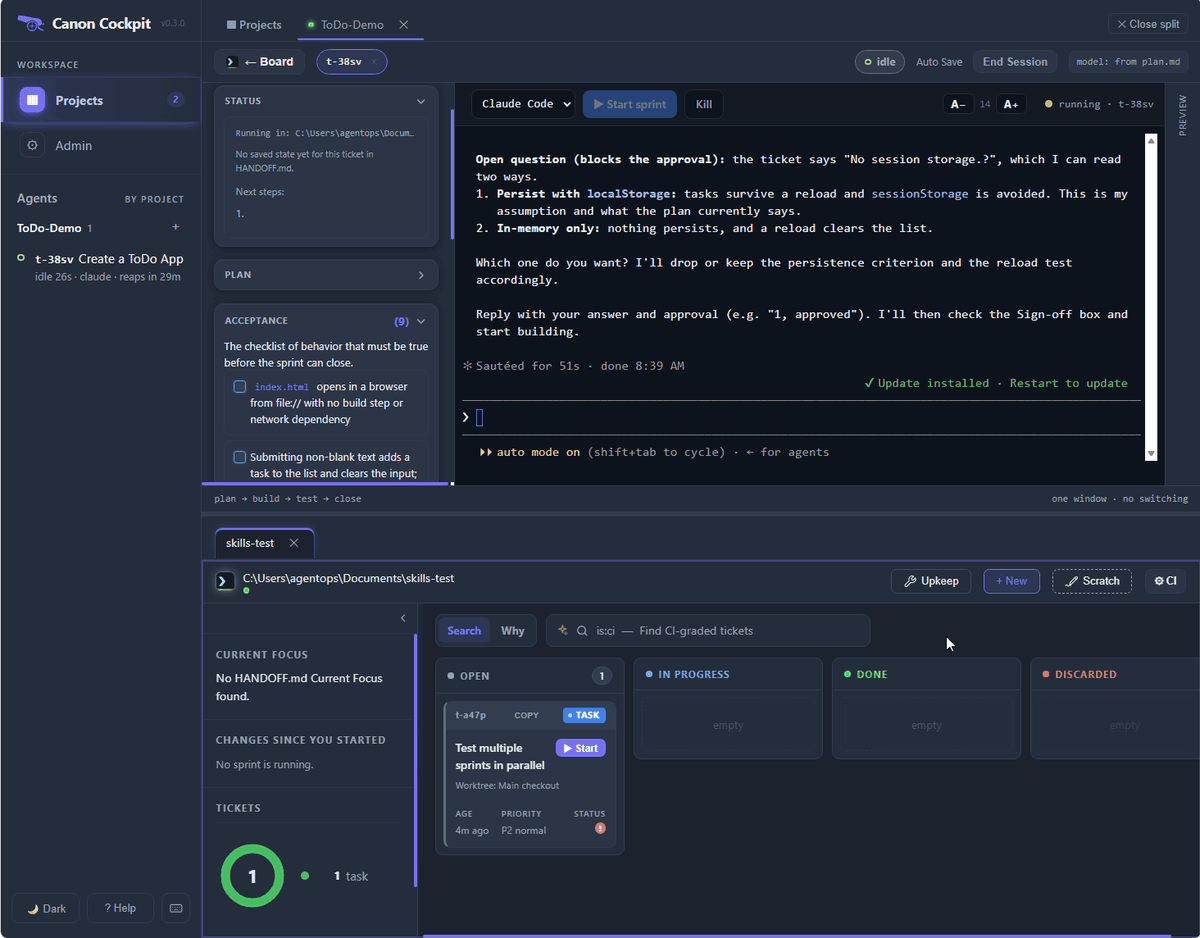Open the Projects workspace icon in sidebar
This screenshot has width=1200, height=938.
click(32, 100)
